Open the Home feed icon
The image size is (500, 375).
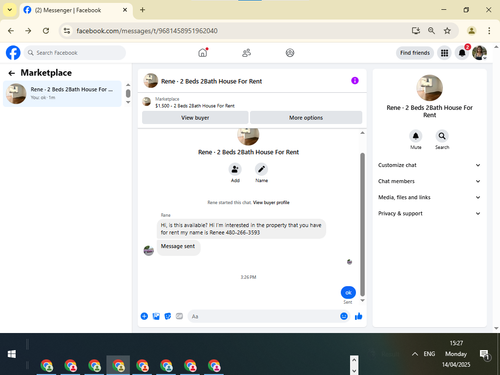coord(203,53)
